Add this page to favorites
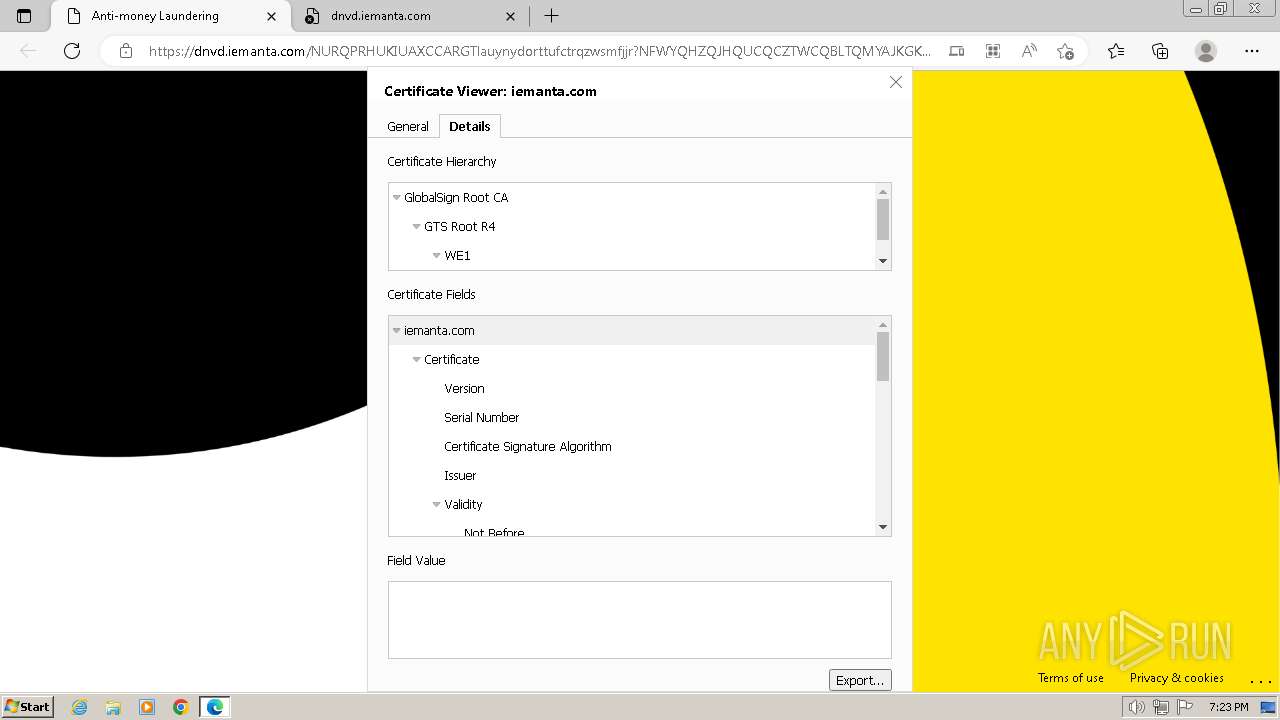This screenshot has height=720, width=1280. tap(1065, 51)
